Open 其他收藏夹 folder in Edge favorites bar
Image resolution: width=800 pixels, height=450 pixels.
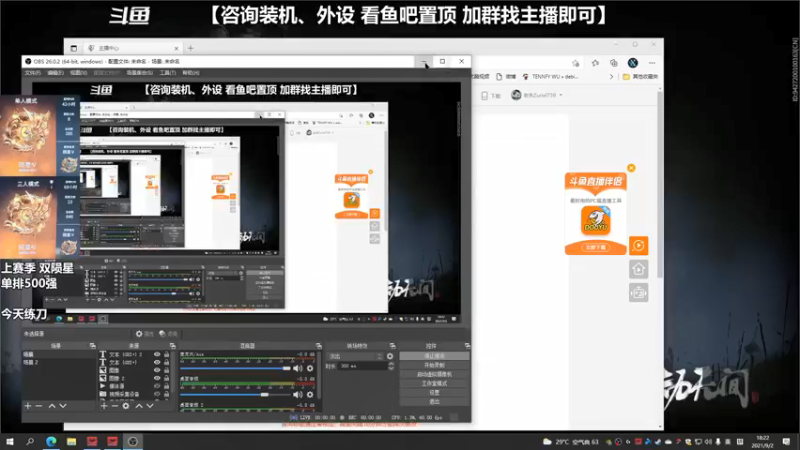click(x=640, y=77)
